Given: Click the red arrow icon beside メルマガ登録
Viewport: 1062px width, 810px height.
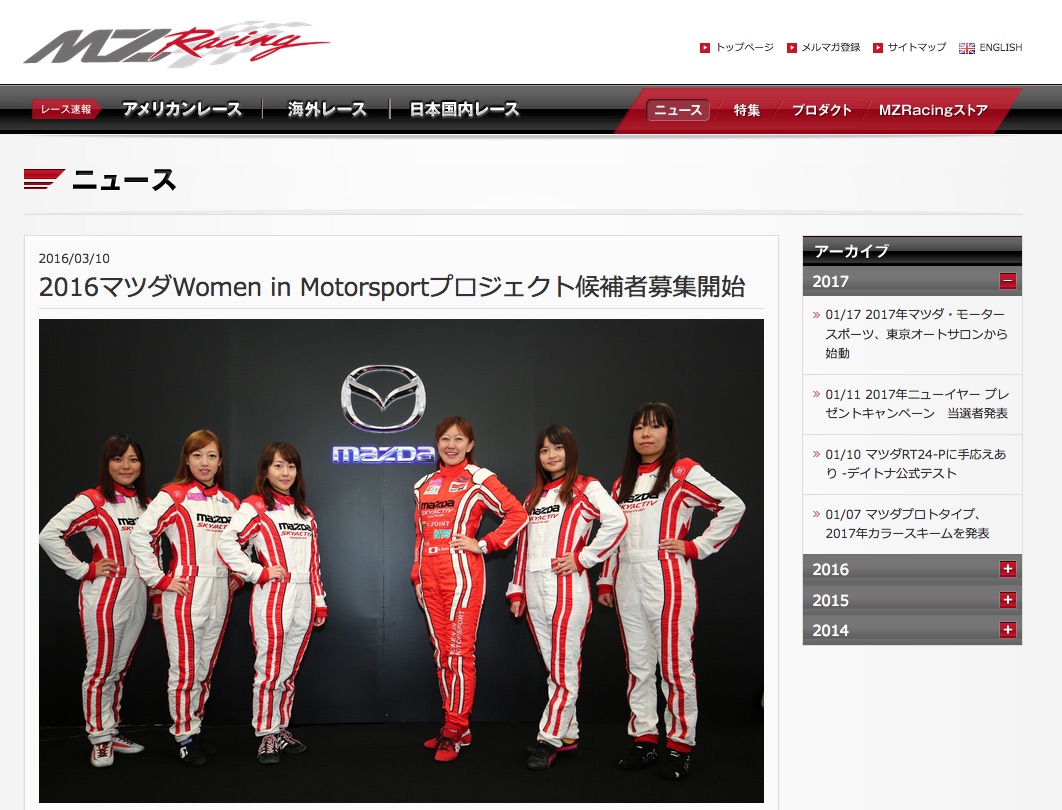Looking at the screenshot, I should (x=791, y=47).
